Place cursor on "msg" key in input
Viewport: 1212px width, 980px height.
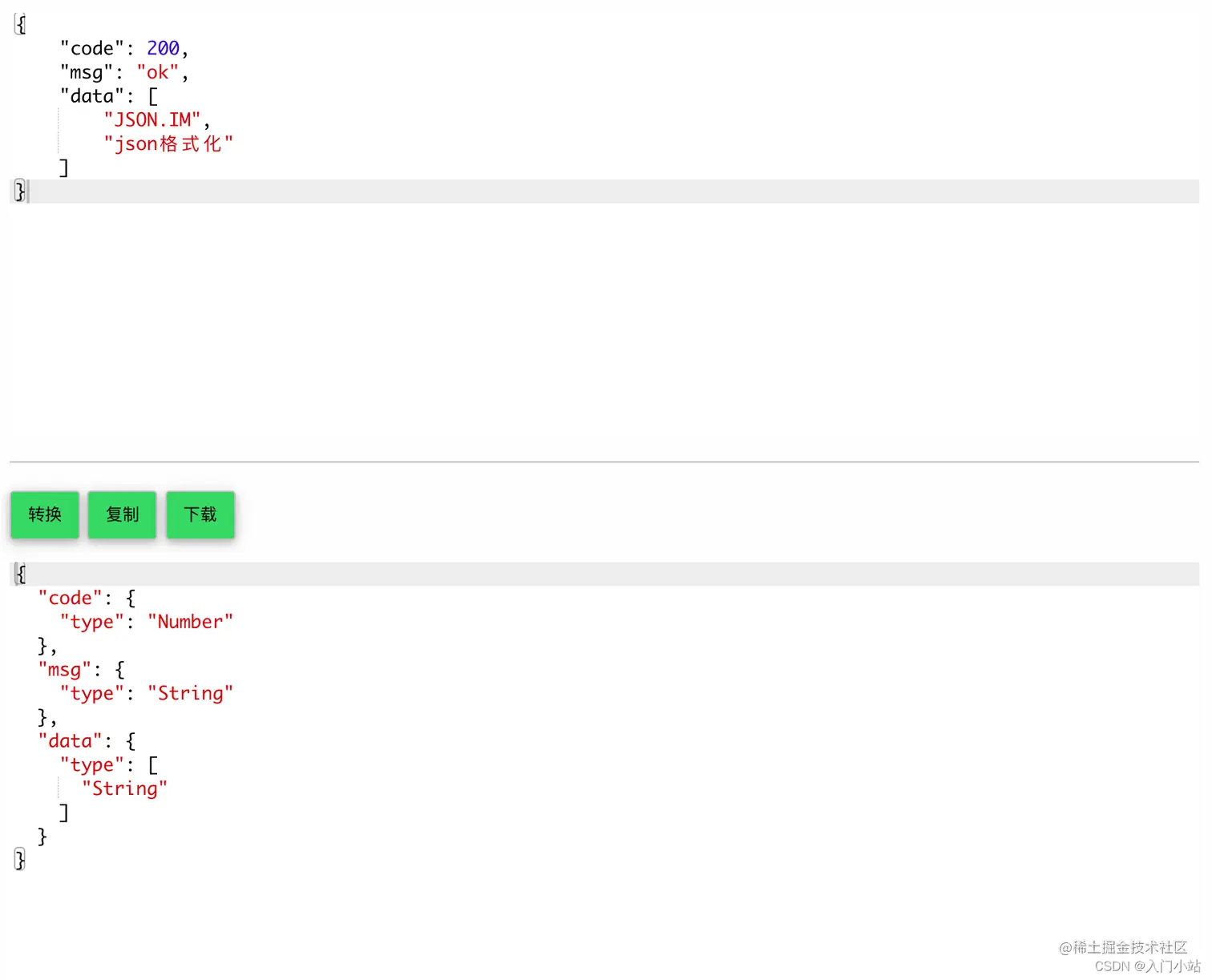(x=87, y=73)
